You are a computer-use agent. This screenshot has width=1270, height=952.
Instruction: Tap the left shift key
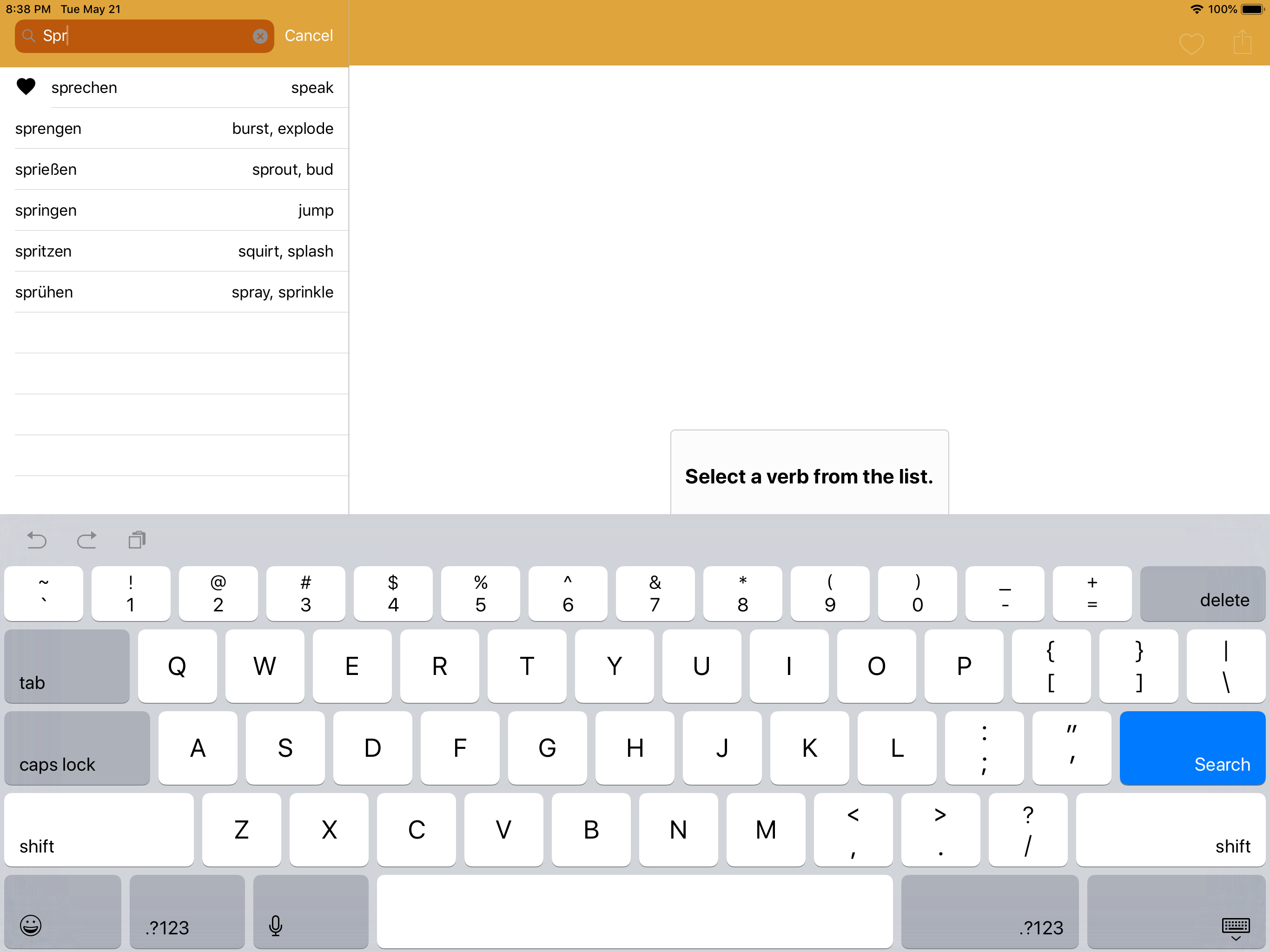[x=99, y=830]
